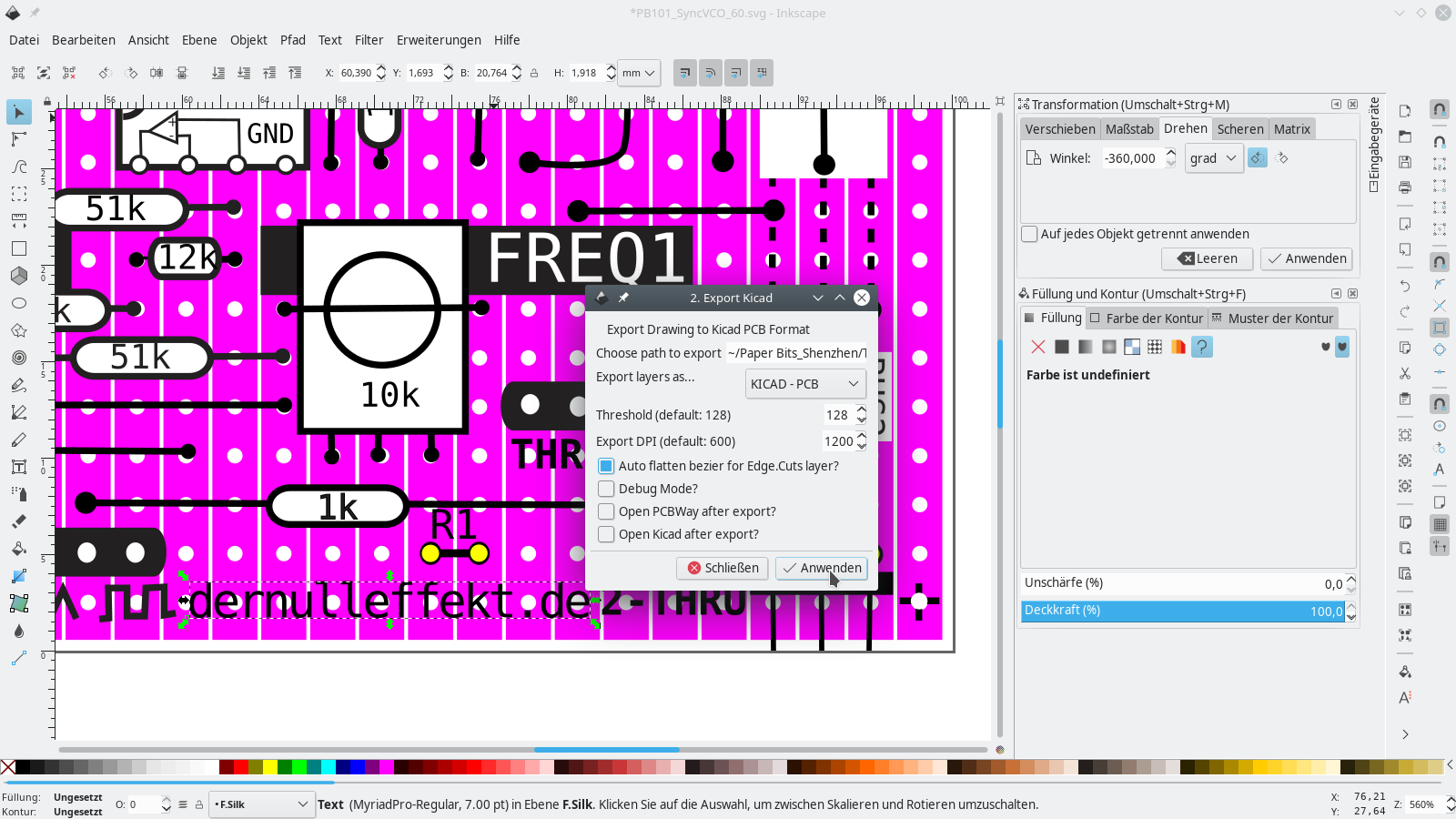Click Anwenden in Export Kicad dialog
Viewport: 1456px width, 819px height.
coord(822,568)
